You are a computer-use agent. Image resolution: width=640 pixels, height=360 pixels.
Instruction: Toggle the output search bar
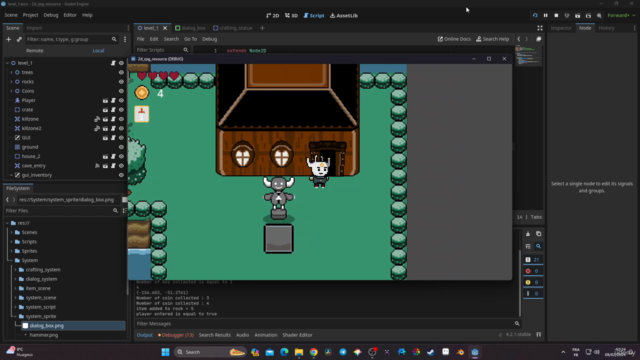point(538,246)
